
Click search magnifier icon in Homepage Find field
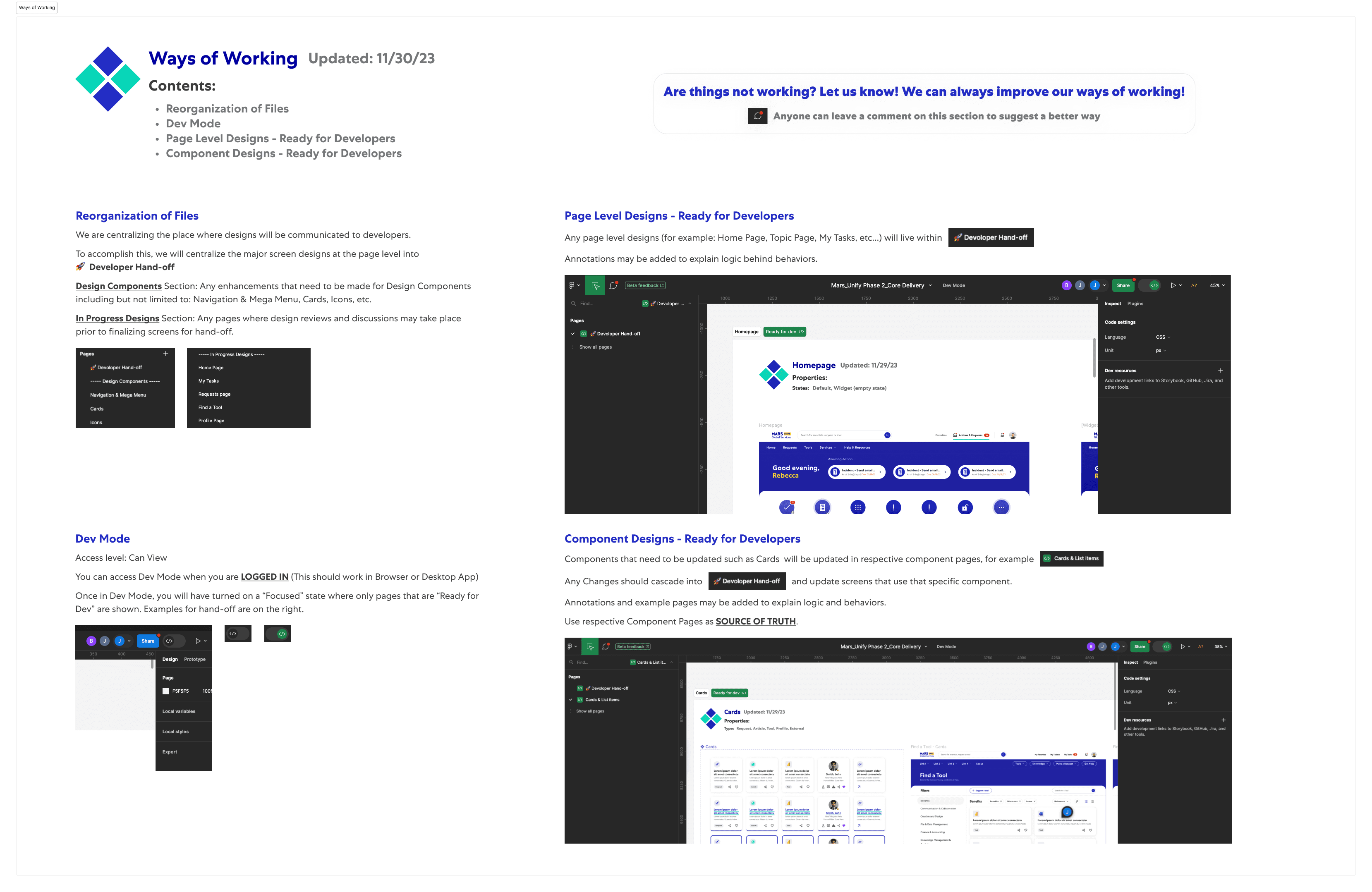click(x=574, y=304)
